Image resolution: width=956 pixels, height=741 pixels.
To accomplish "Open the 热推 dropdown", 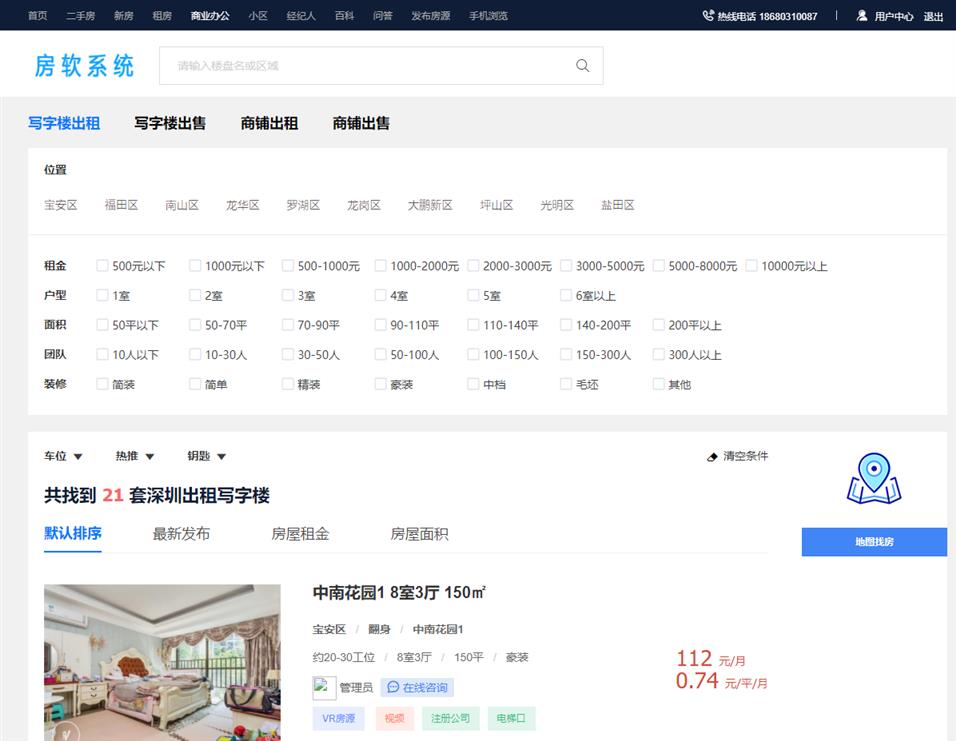I will tap(135, 456).
